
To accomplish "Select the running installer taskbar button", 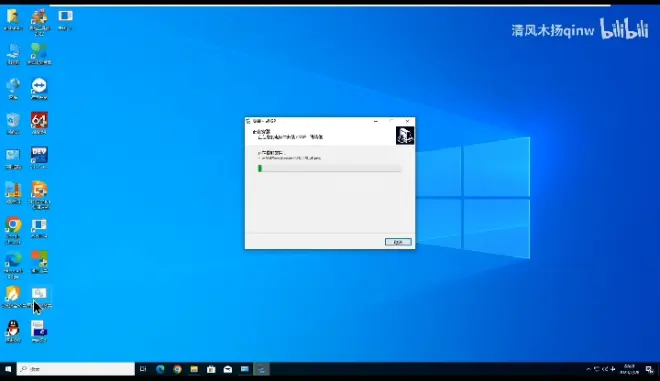I will [x=261, y=369].
